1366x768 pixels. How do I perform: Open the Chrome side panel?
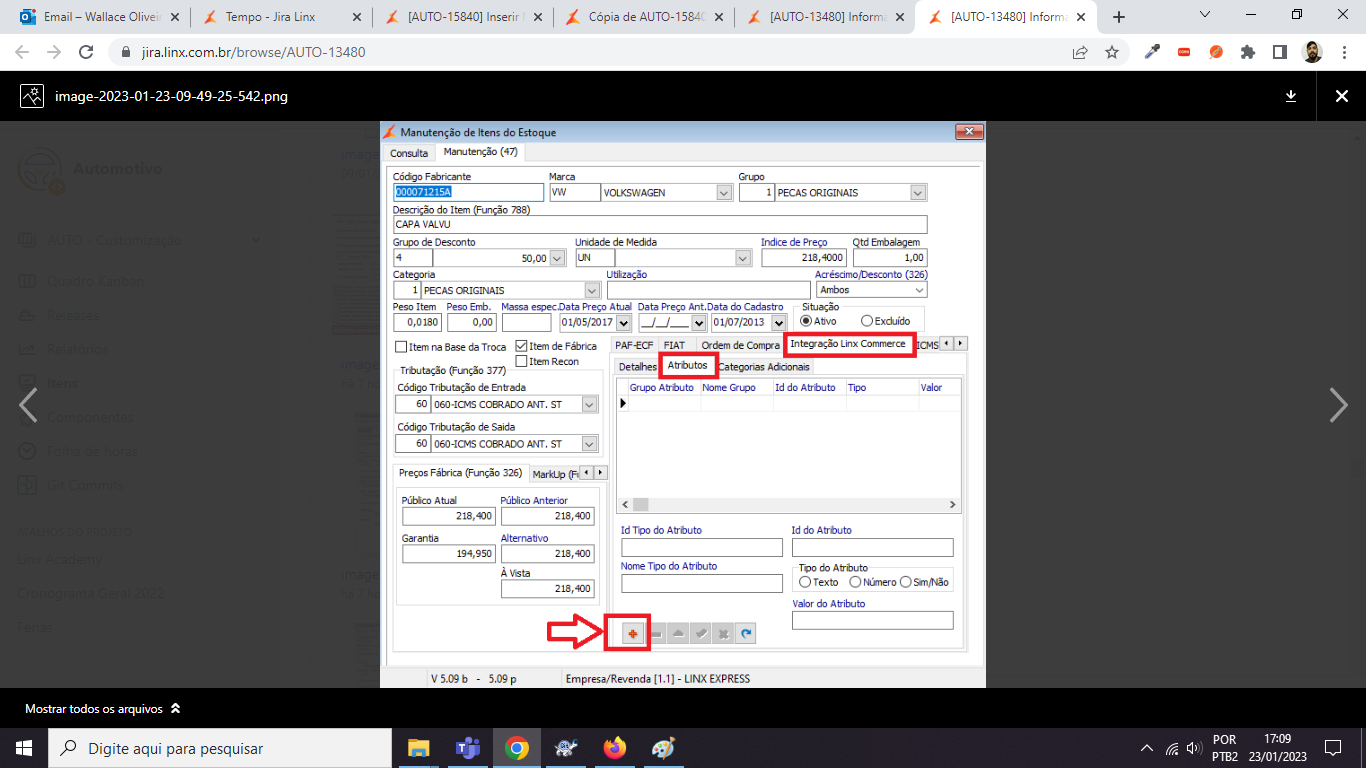point(1279,52)
